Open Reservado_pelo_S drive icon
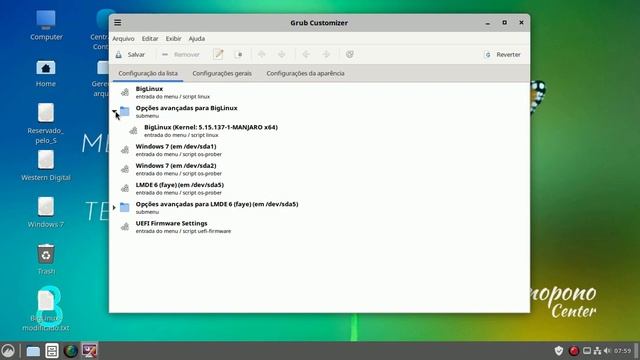The image size is (640, 360). point(46,124)
